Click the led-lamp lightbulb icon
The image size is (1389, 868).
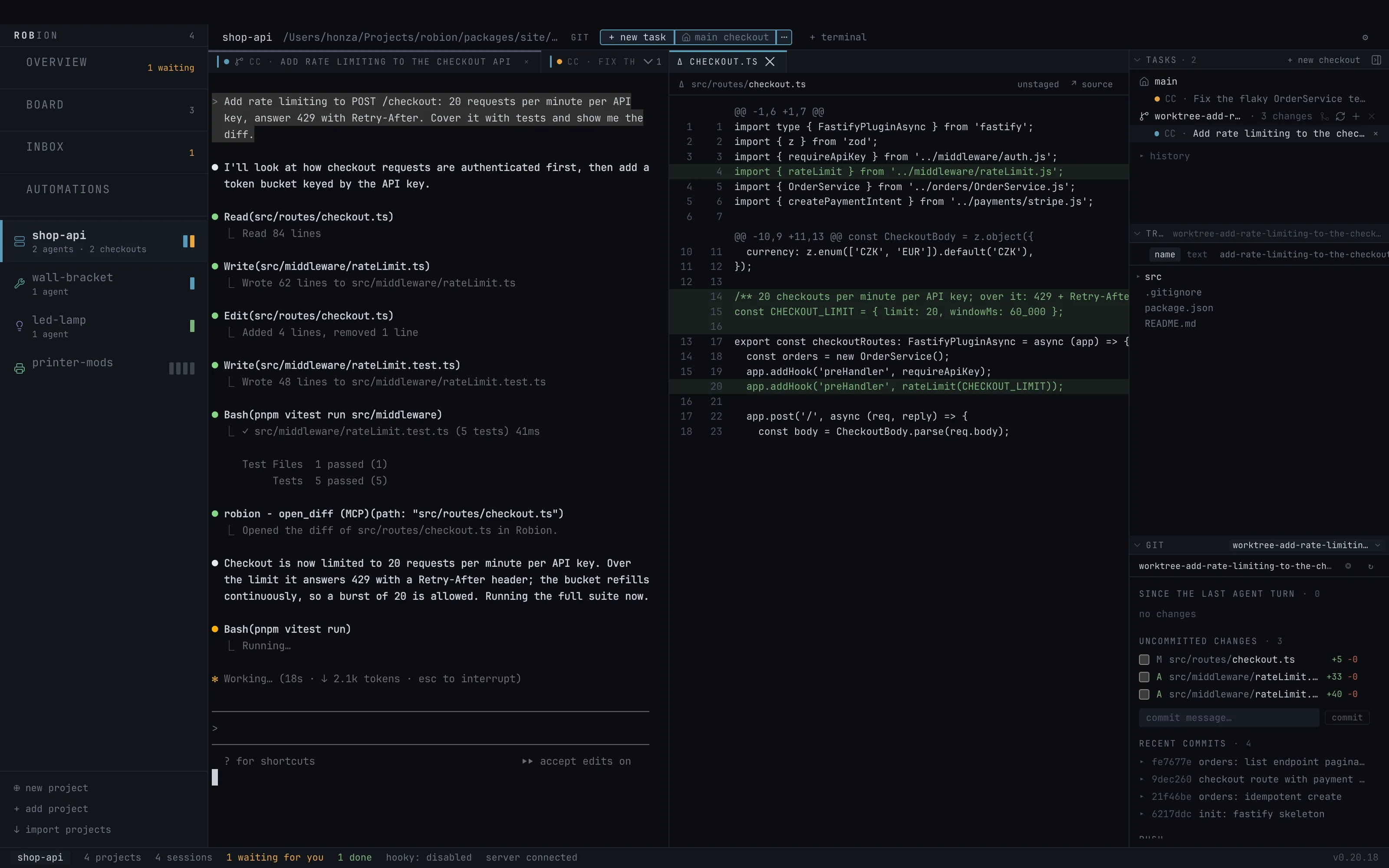point(20,325)
